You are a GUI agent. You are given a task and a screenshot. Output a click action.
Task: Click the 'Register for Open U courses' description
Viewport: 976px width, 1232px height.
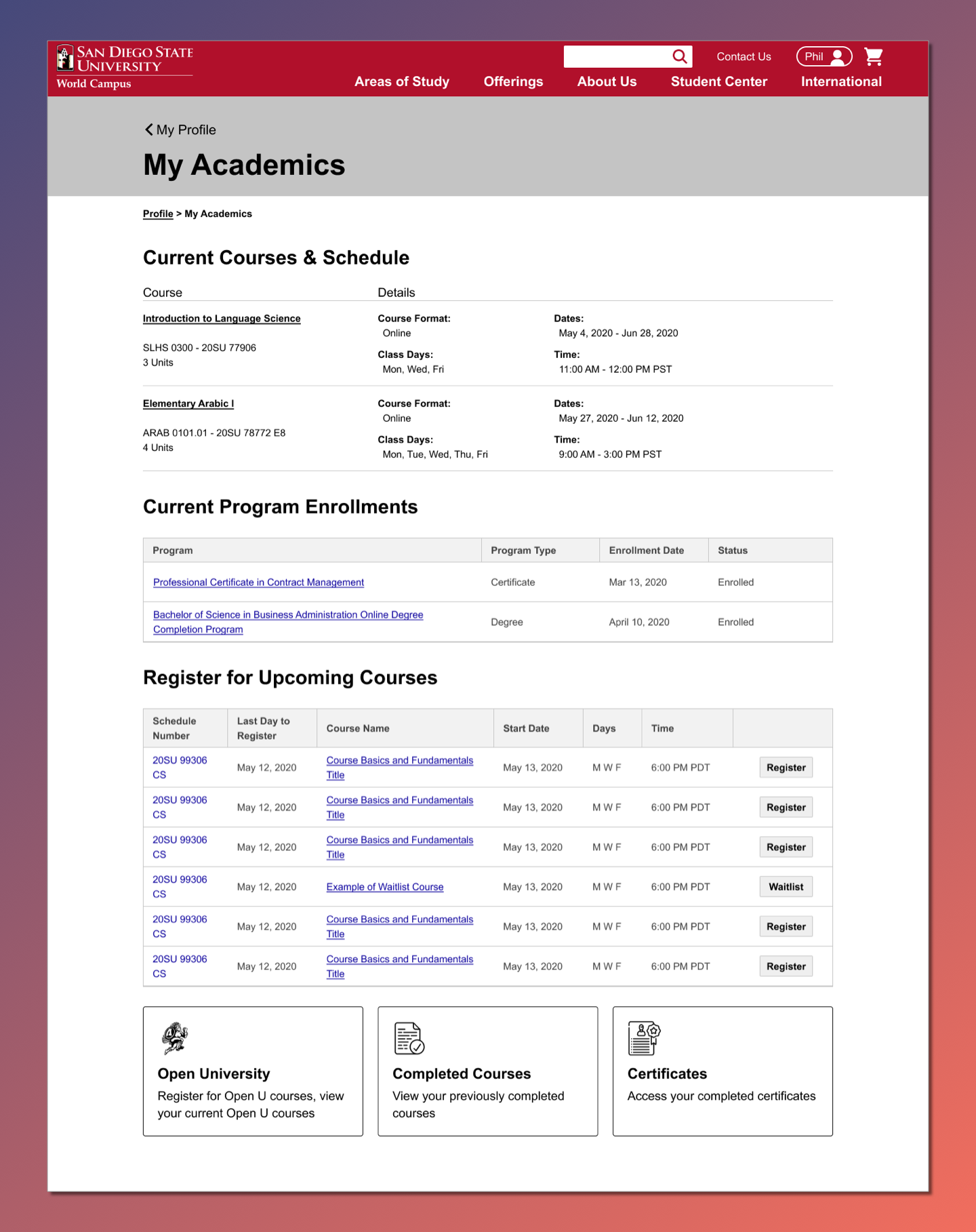click(x=251, y=1105)
